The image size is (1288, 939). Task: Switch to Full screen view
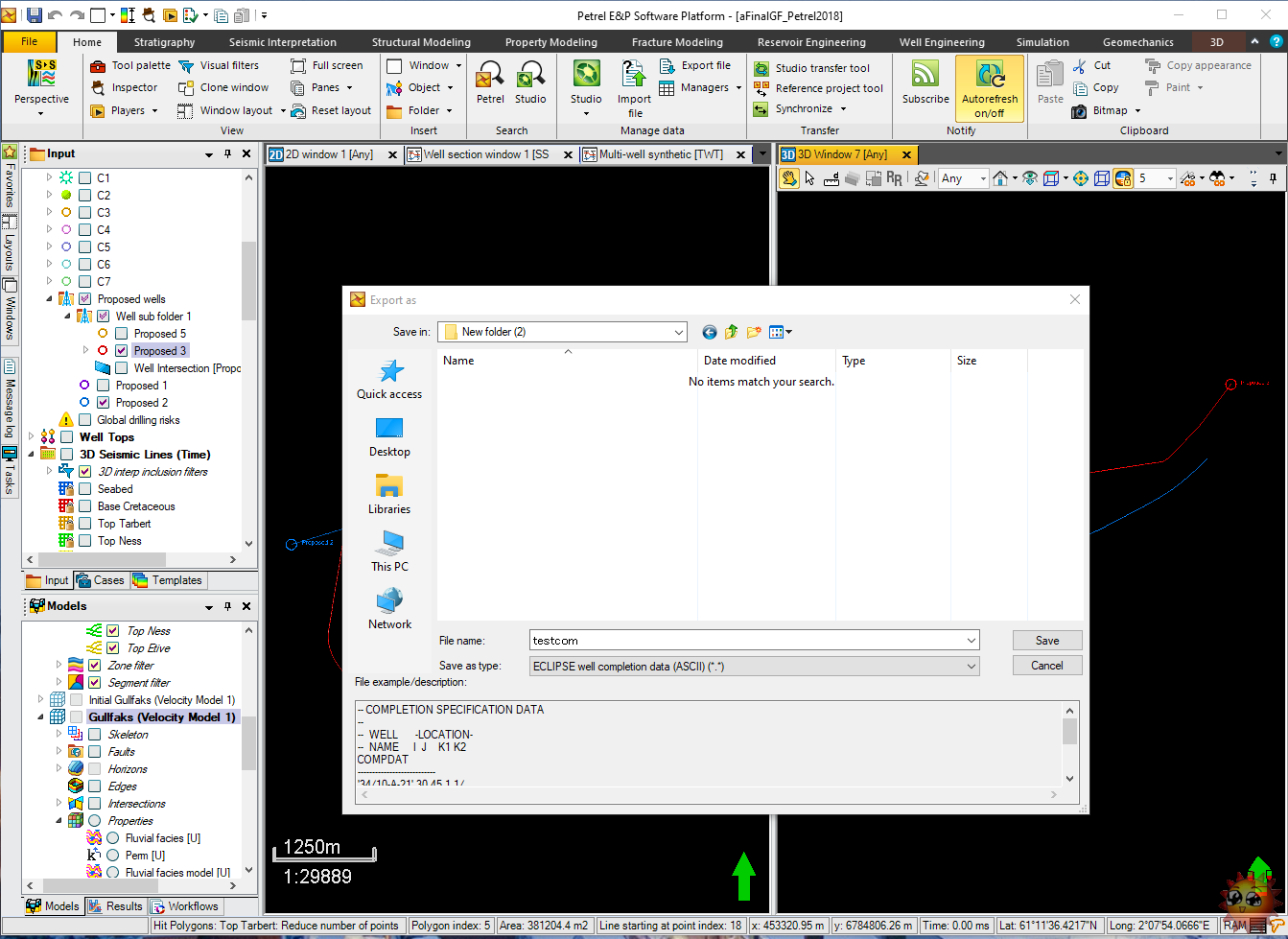pyautogui.click(x=326, y=65)
